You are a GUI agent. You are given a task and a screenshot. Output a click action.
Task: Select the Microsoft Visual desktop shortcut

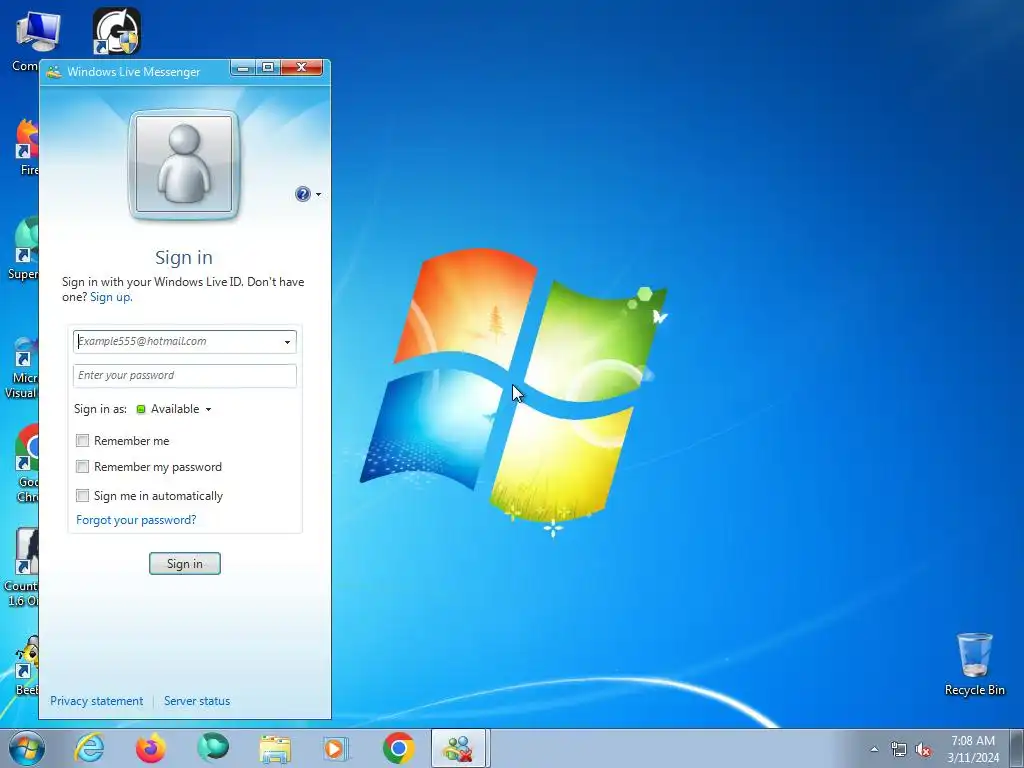click(x=24, y=368)
